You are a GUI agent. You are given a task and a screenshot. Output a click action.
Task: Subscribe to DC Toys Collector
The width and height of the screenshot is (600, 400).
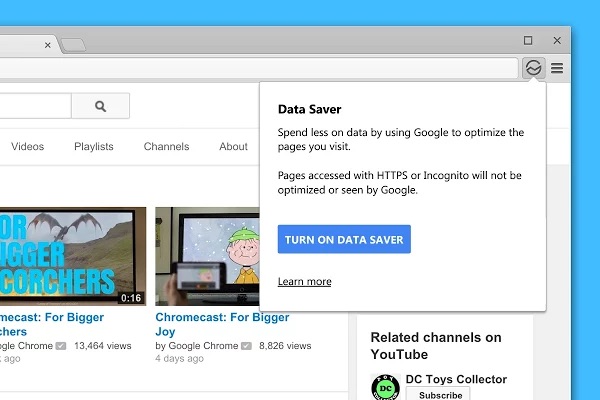[x=438, y=394]
